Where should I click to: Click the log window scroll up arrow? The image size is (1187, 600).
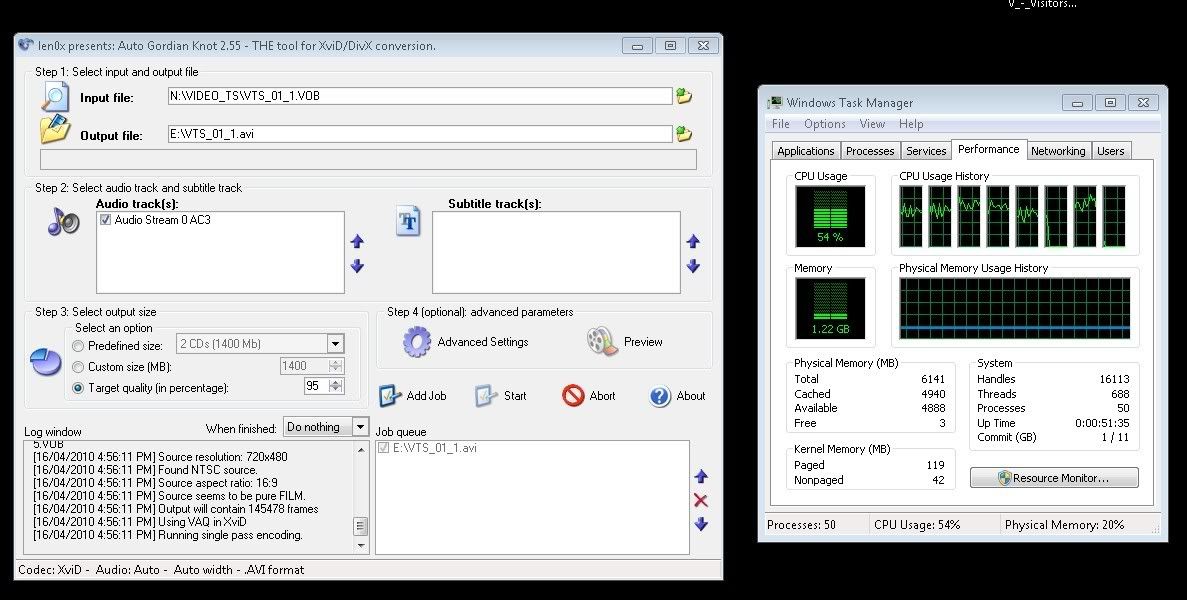click(361, 449)
